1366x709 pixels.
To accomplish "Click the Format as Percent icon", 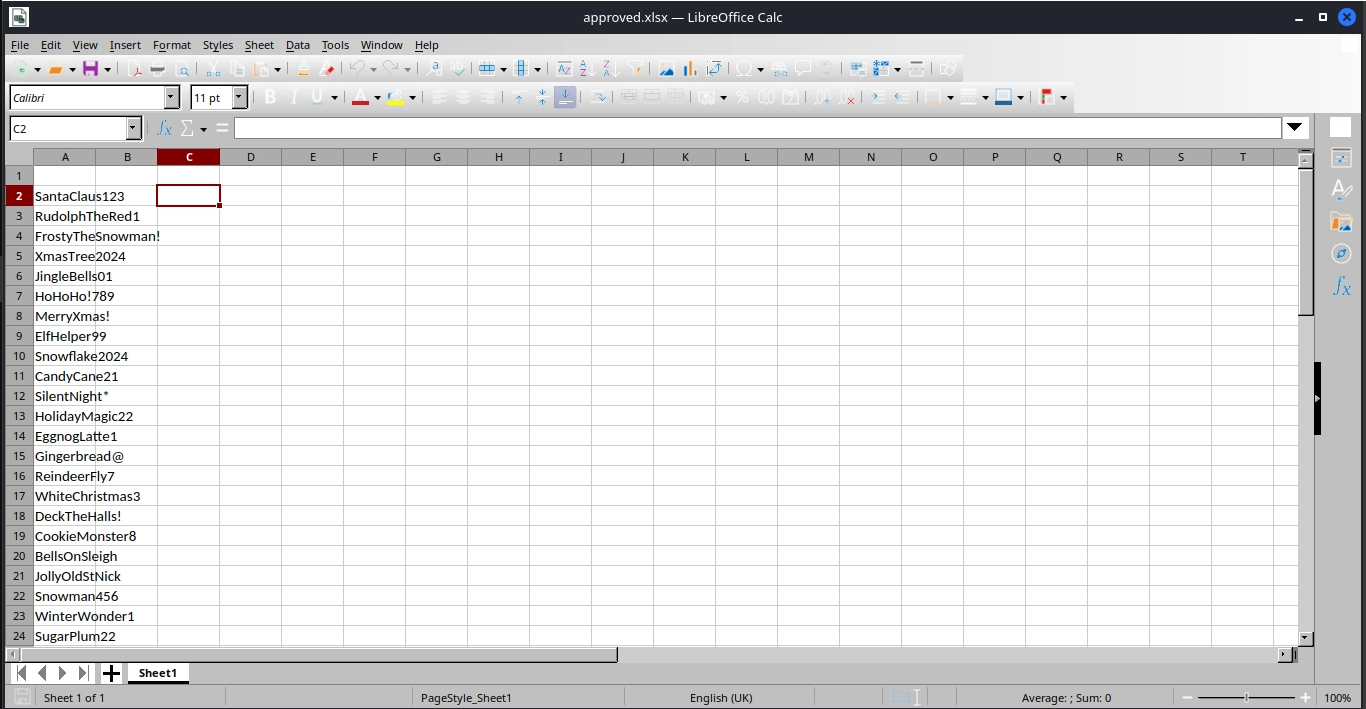I will tap(742, 98).
